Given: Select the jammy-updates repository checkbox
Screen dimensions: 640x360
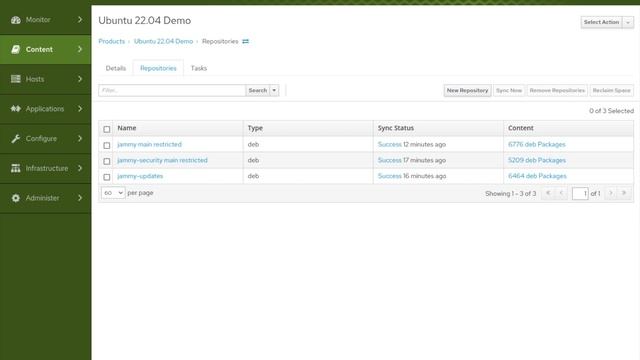Looking at the screenshot, I should [x=107, y=177].
